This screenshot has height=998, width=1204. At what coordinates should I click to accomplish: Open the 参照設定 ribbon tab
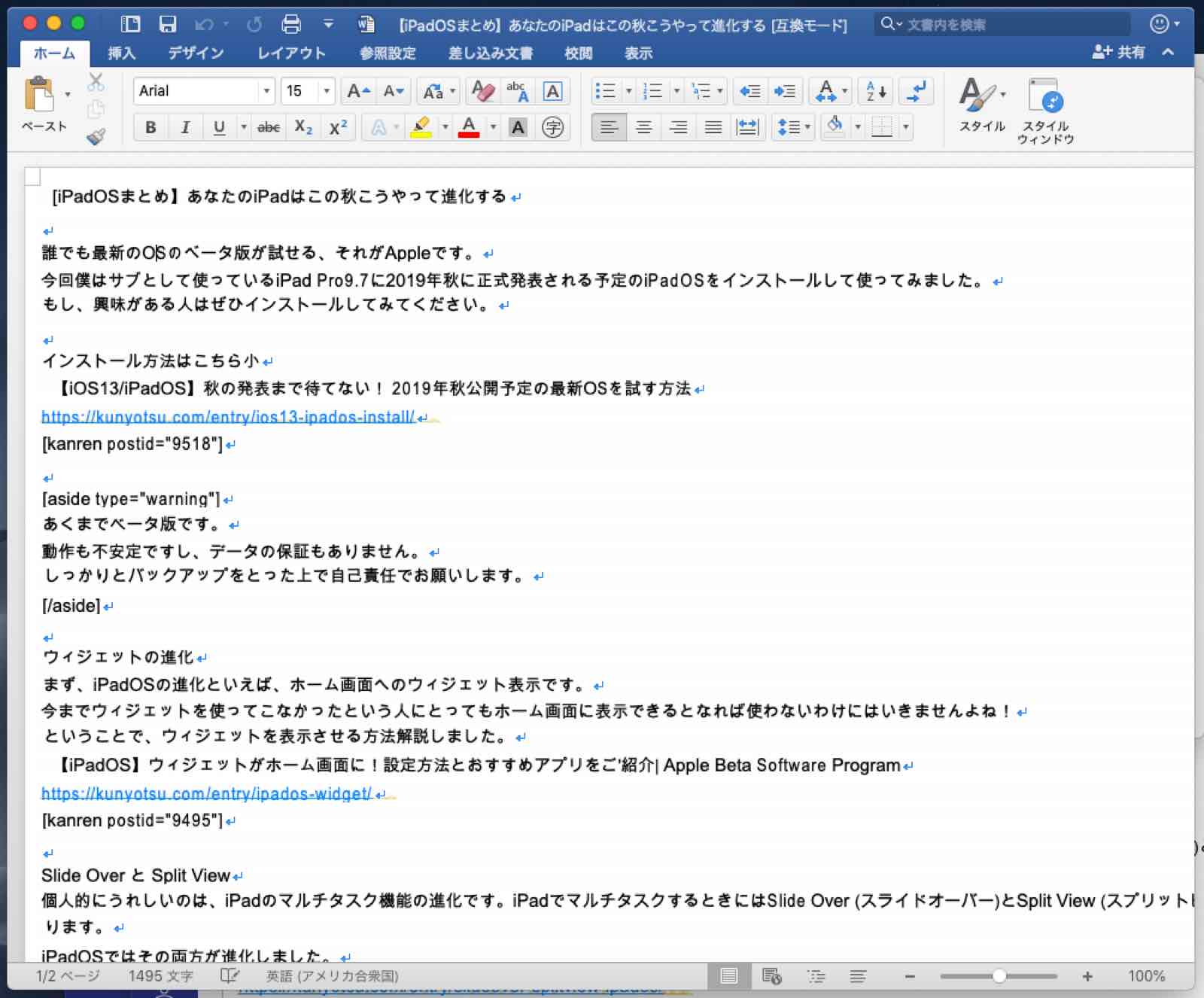point(388,53)
